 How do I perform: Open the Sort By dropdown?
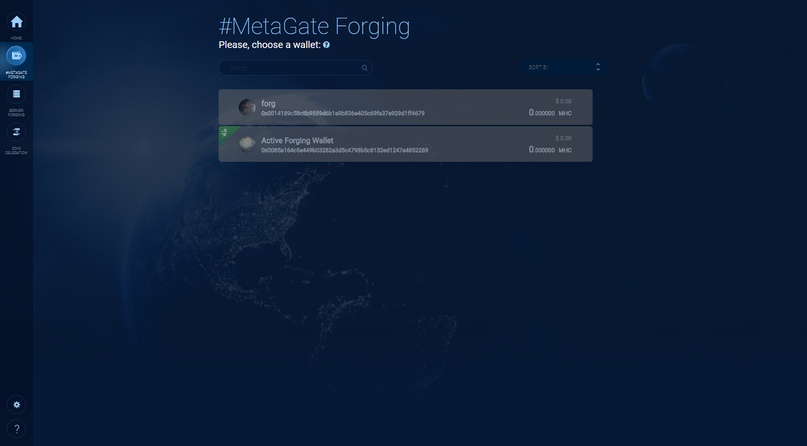point(562,67)
